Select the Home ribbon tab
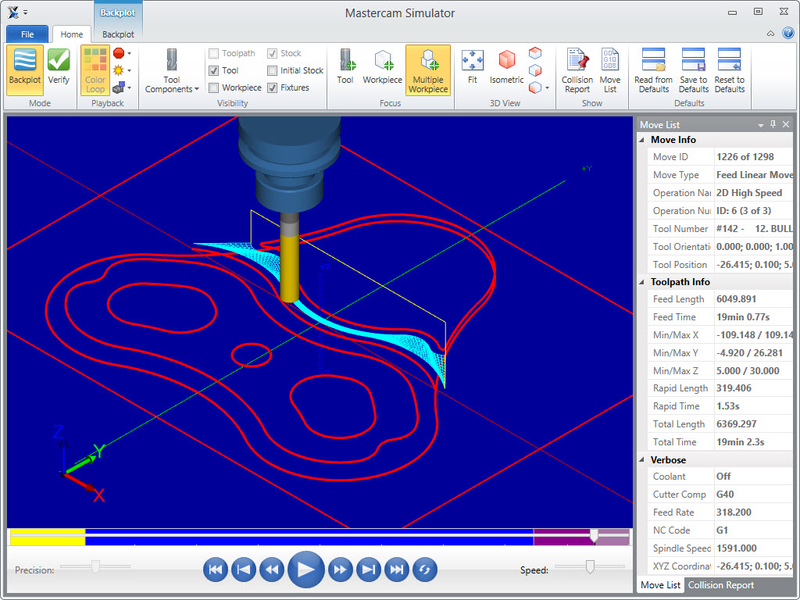 pyautogui.click(x=71, y=34)
